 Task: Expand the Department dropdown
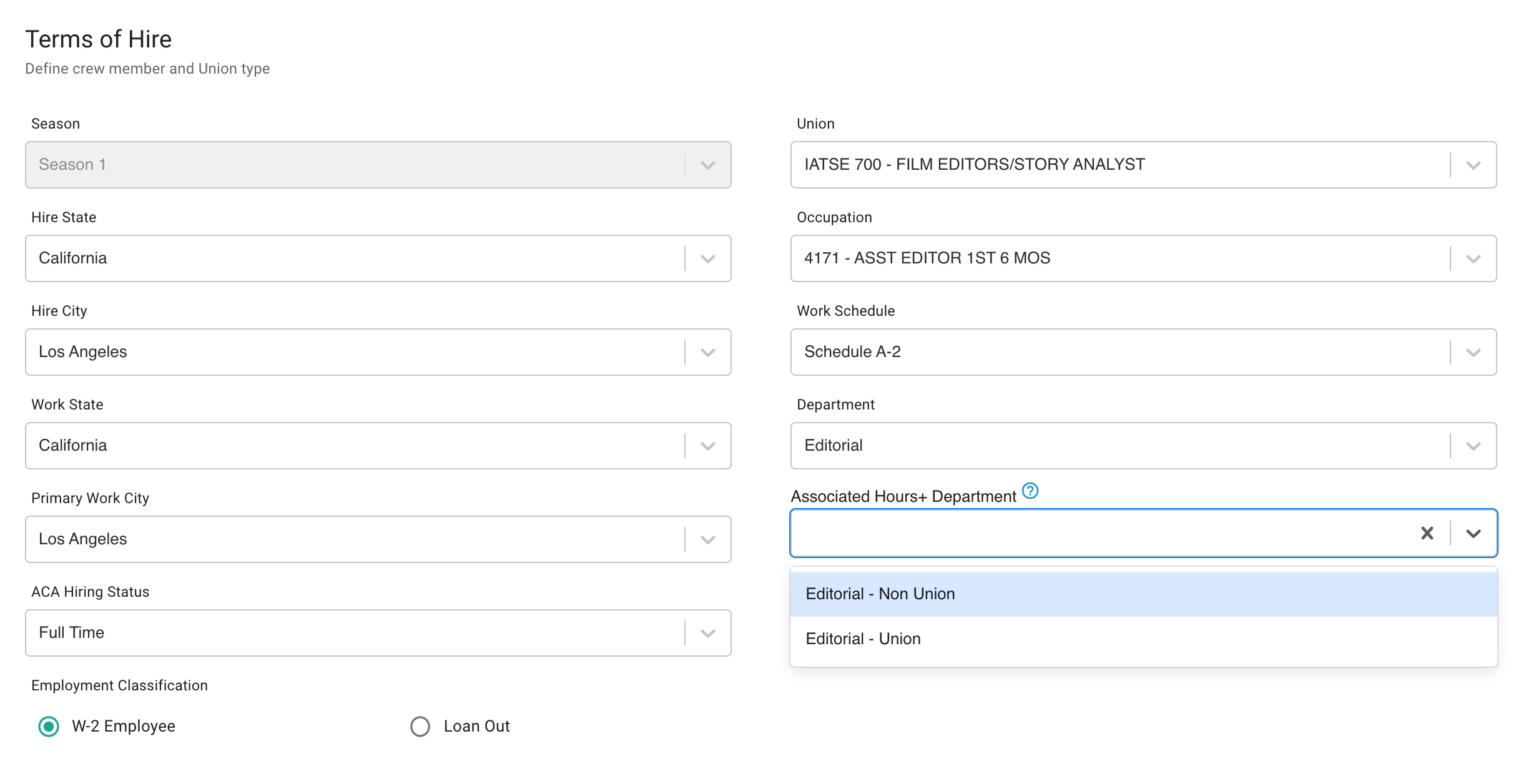(1473, 446)
